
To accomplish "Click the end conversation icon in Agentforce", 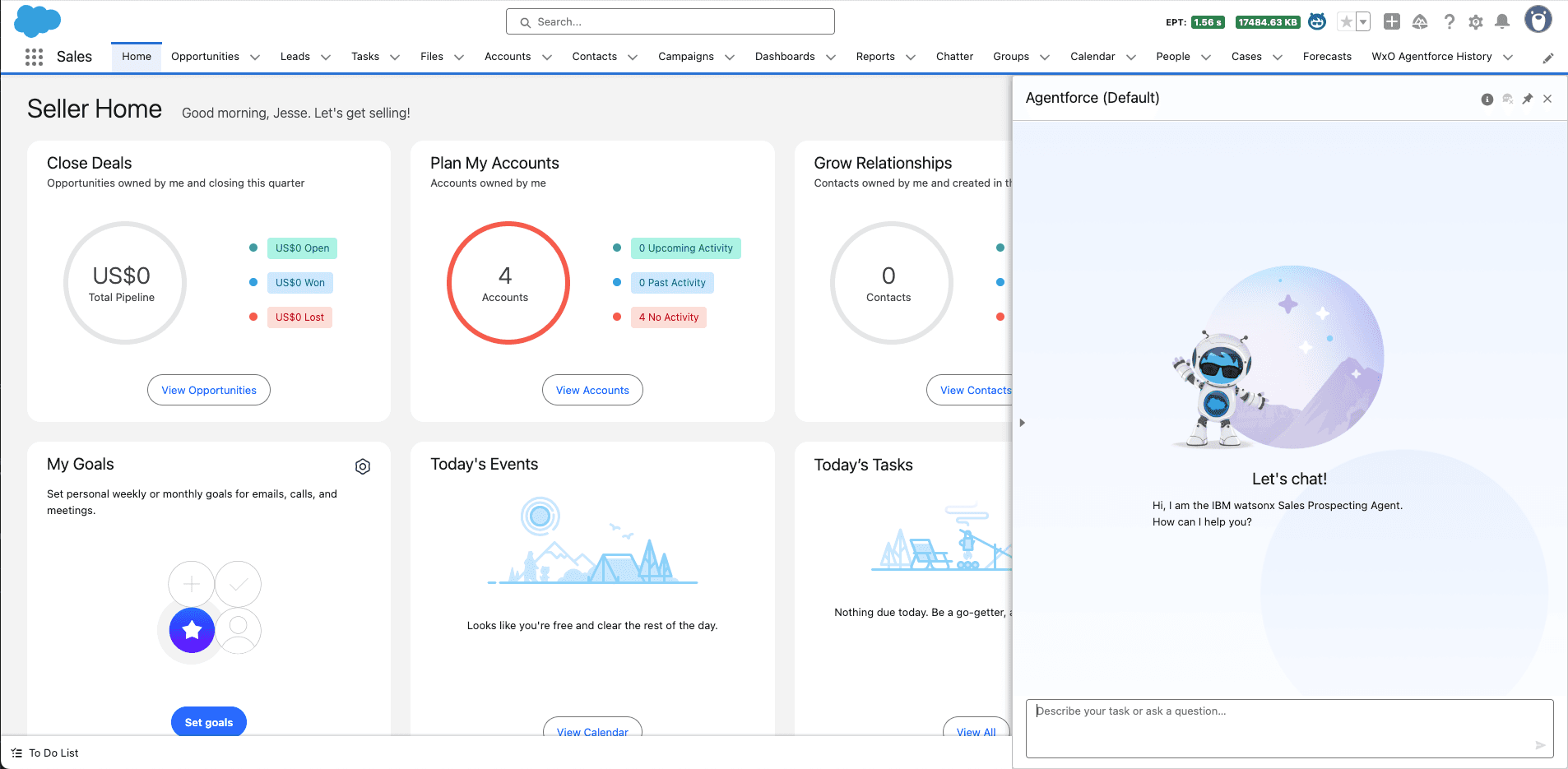I will click(x=1508, y=99).
